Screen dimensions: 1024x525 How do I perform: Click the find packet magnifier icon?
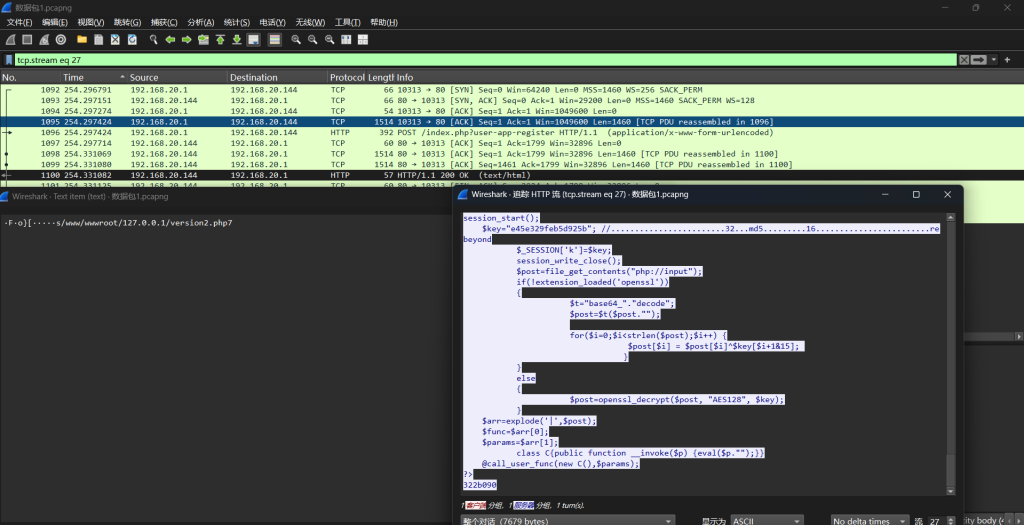(153, 40)
